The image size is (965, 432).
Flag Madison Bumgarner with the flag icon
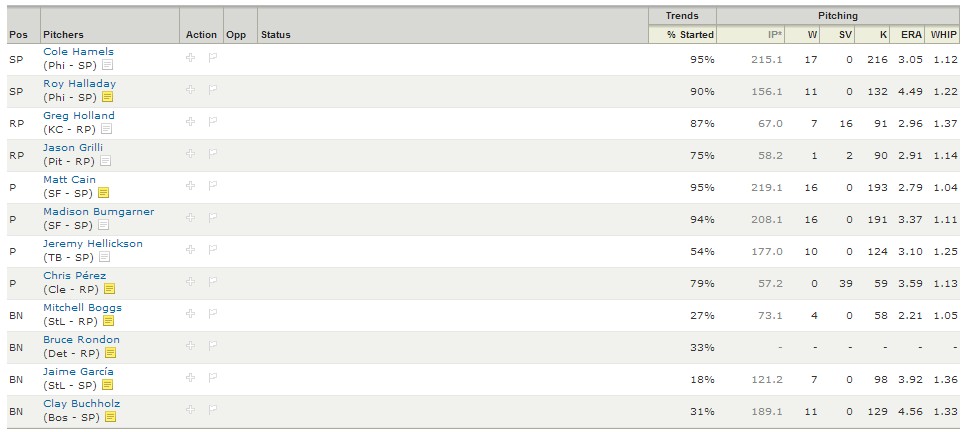[x=213, y=217]
